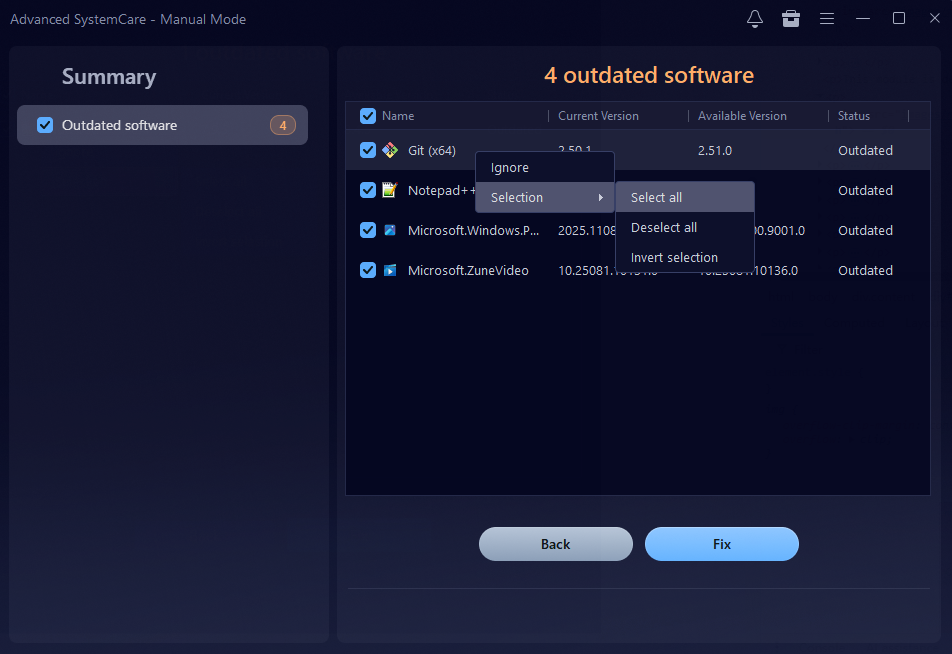Click the Microsoft.ZuneVideo app icon
Viewport: 952px width, 654px height.
390,270
